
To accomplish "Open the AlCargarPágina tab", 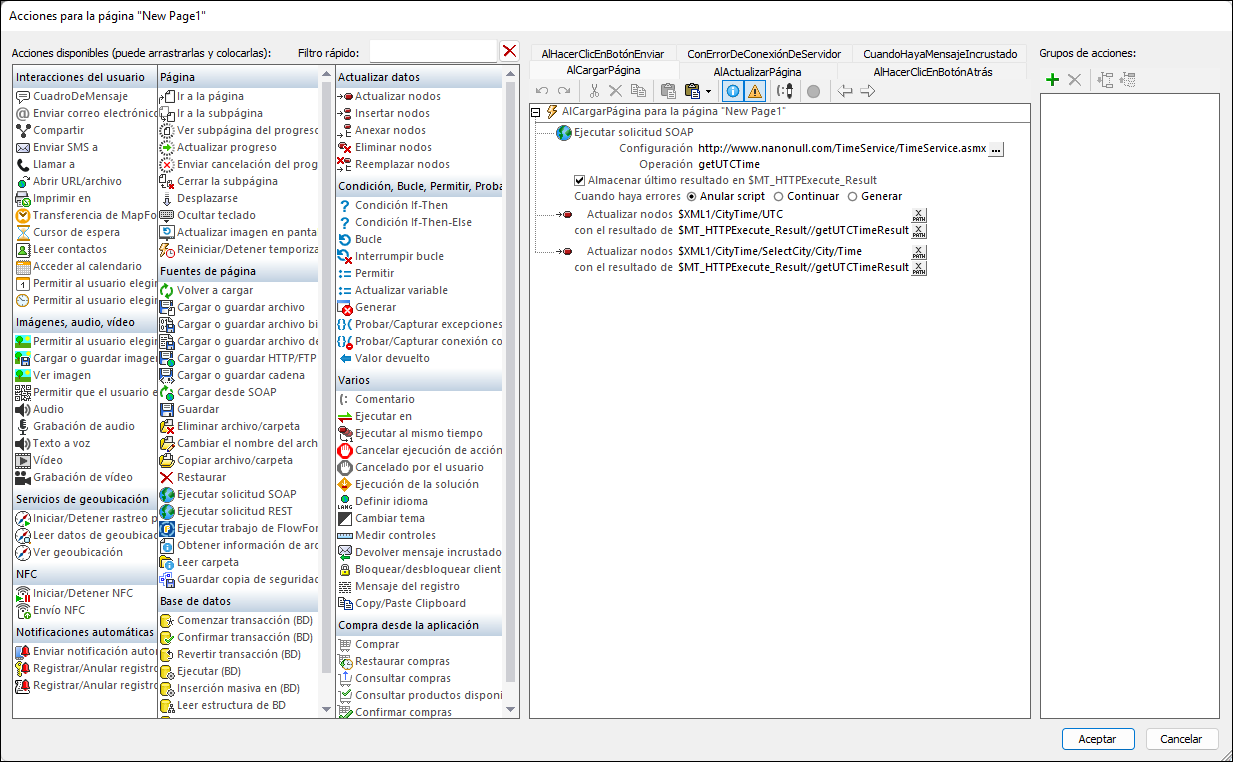I will tap(603, 71).
